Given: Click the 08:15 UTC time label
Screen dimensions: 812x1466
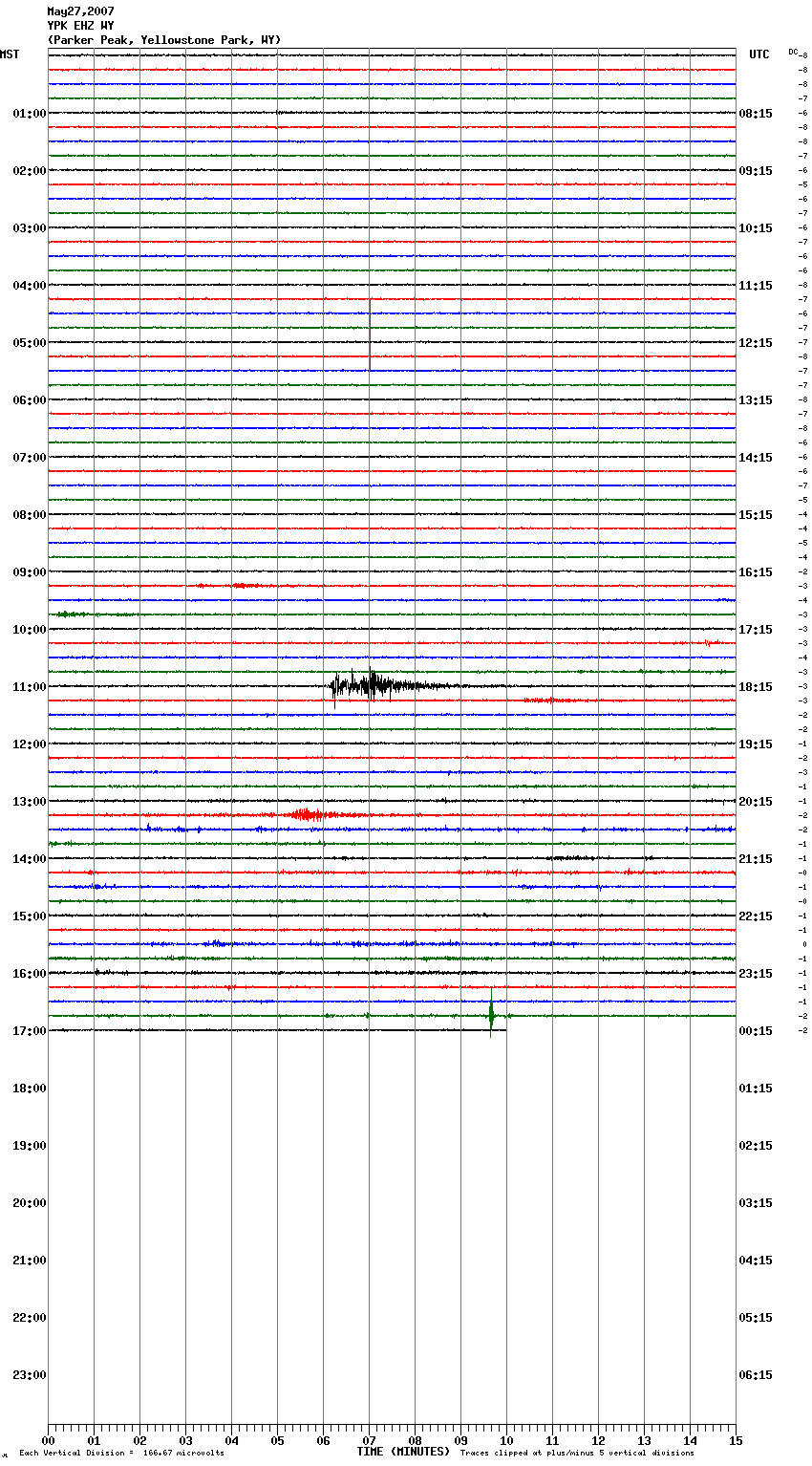Looking at the screenshot, I should pyautogui.click(x=756, y=114).
